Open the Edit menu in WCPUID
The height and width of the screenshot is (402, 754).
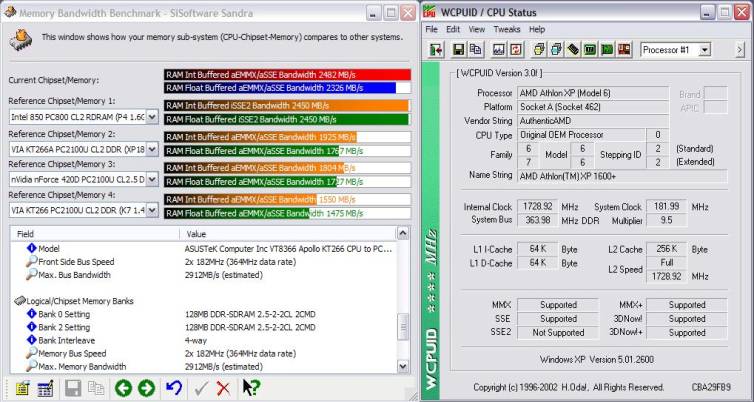(453, 29)
